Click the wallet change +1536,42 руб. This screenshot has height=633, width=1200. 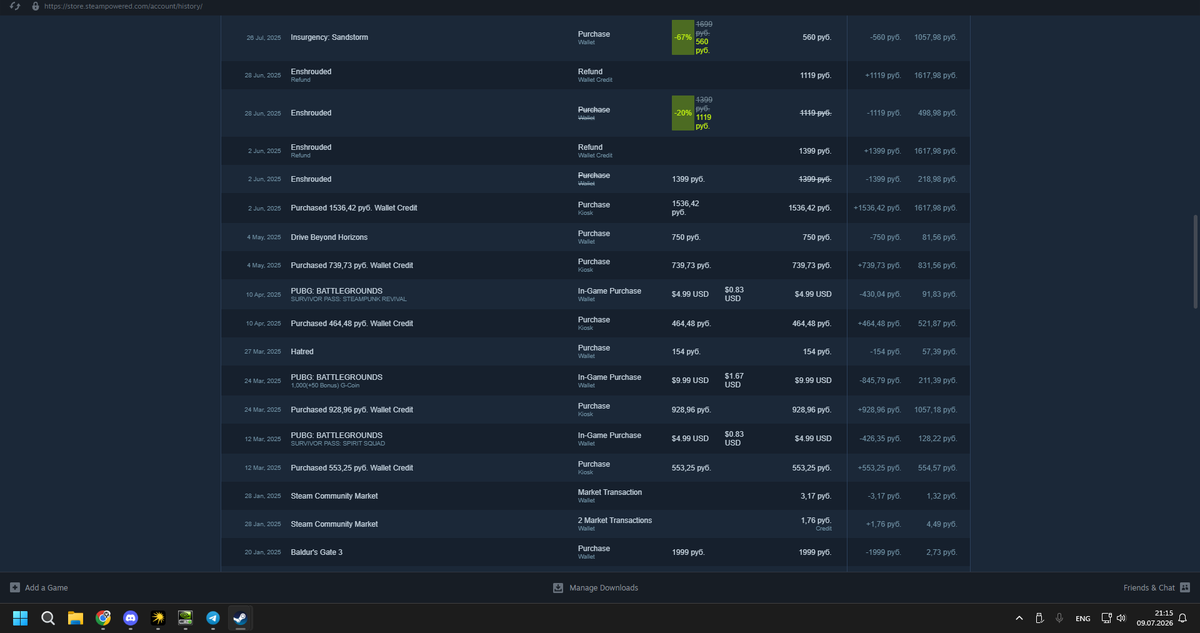tap(878, 208)
